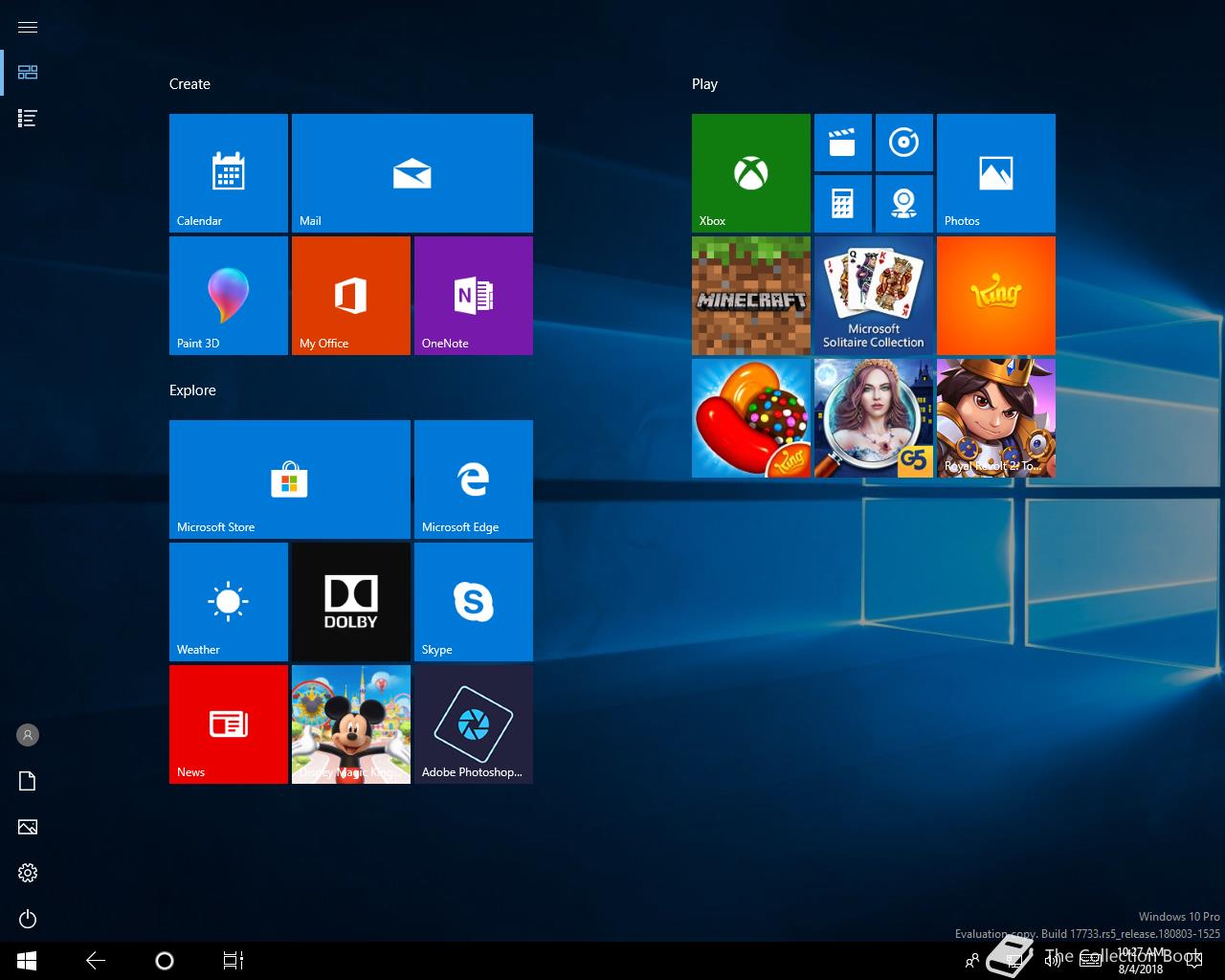Open the Microsoft Store tile

[290, 479]
